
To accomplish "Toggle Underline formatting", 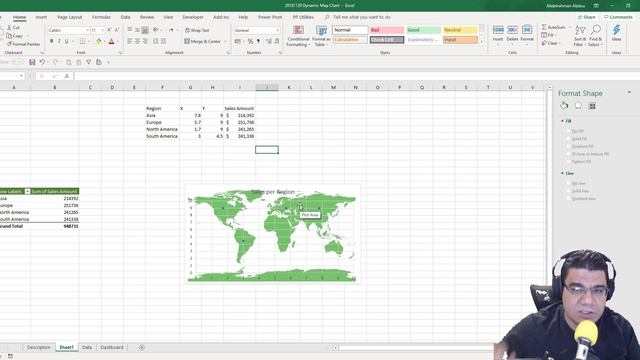I will pos(67,41).
